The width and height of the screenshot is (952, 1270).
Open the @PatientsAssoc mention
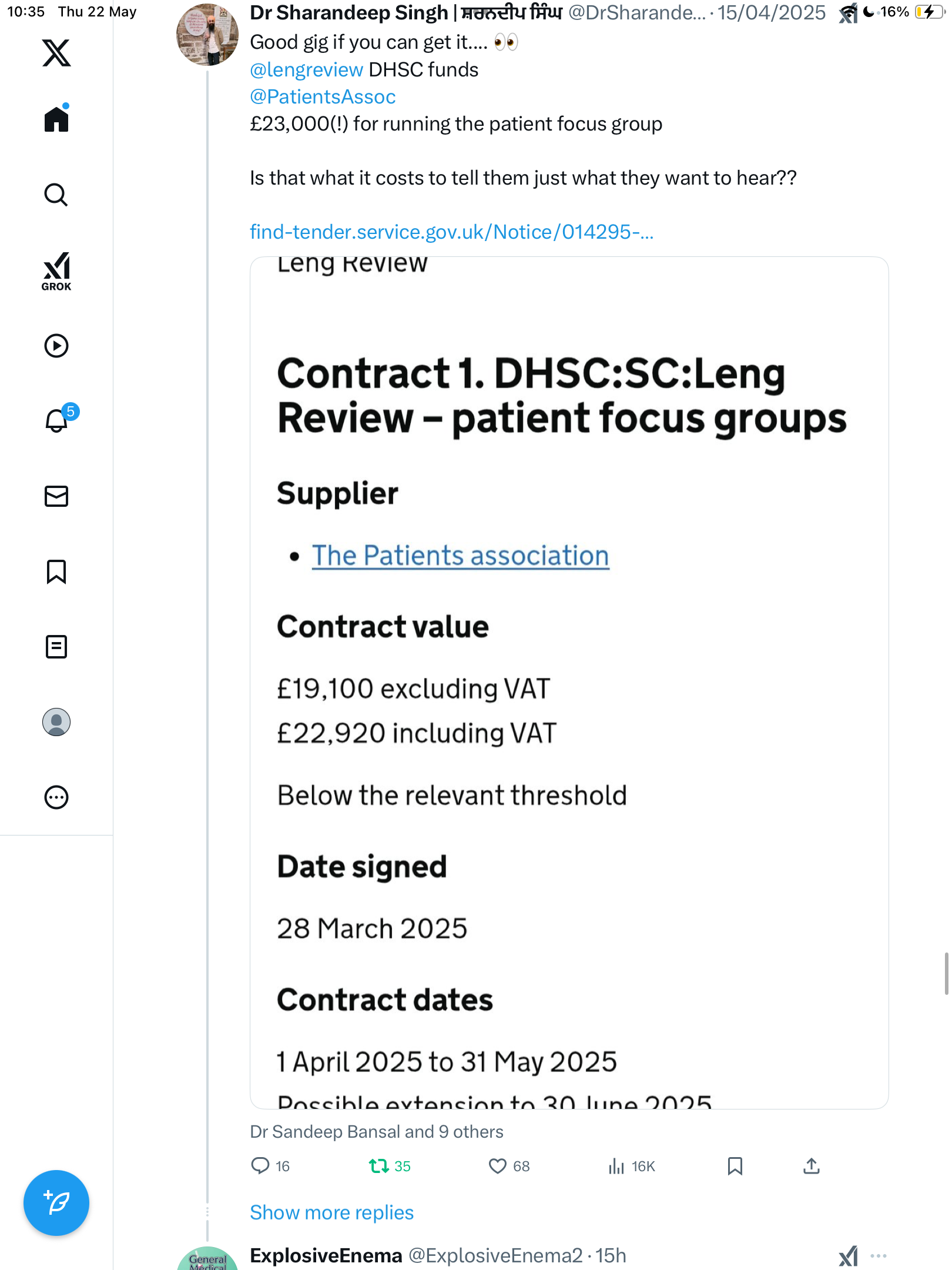pos(323,96)
